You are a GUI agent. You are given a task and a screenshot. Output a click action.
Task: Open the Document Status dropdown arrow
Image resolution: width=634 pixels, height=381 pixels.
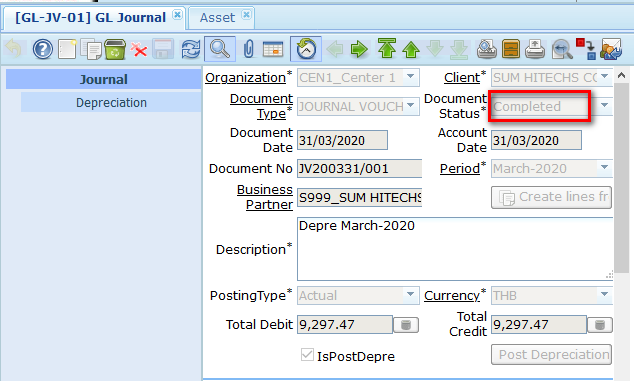[x=604, y=106]
